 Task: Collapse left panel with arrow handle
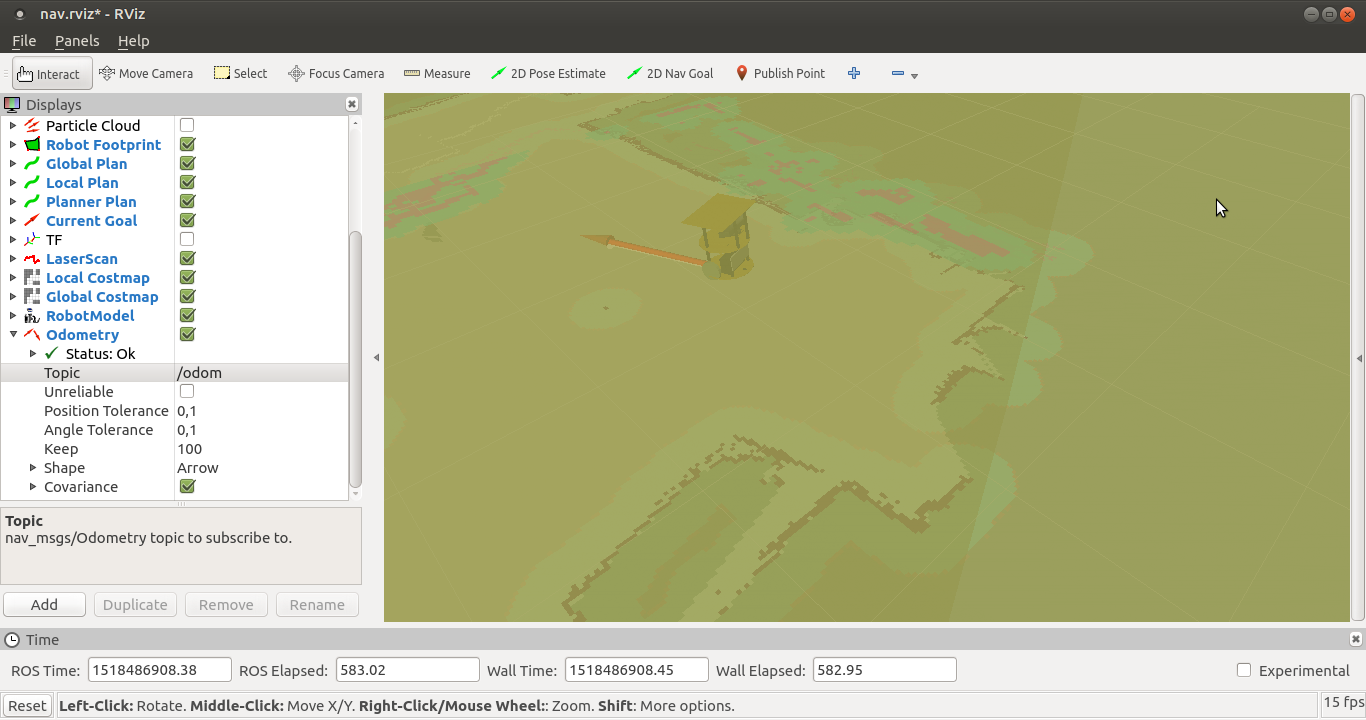tap(376, 357)
